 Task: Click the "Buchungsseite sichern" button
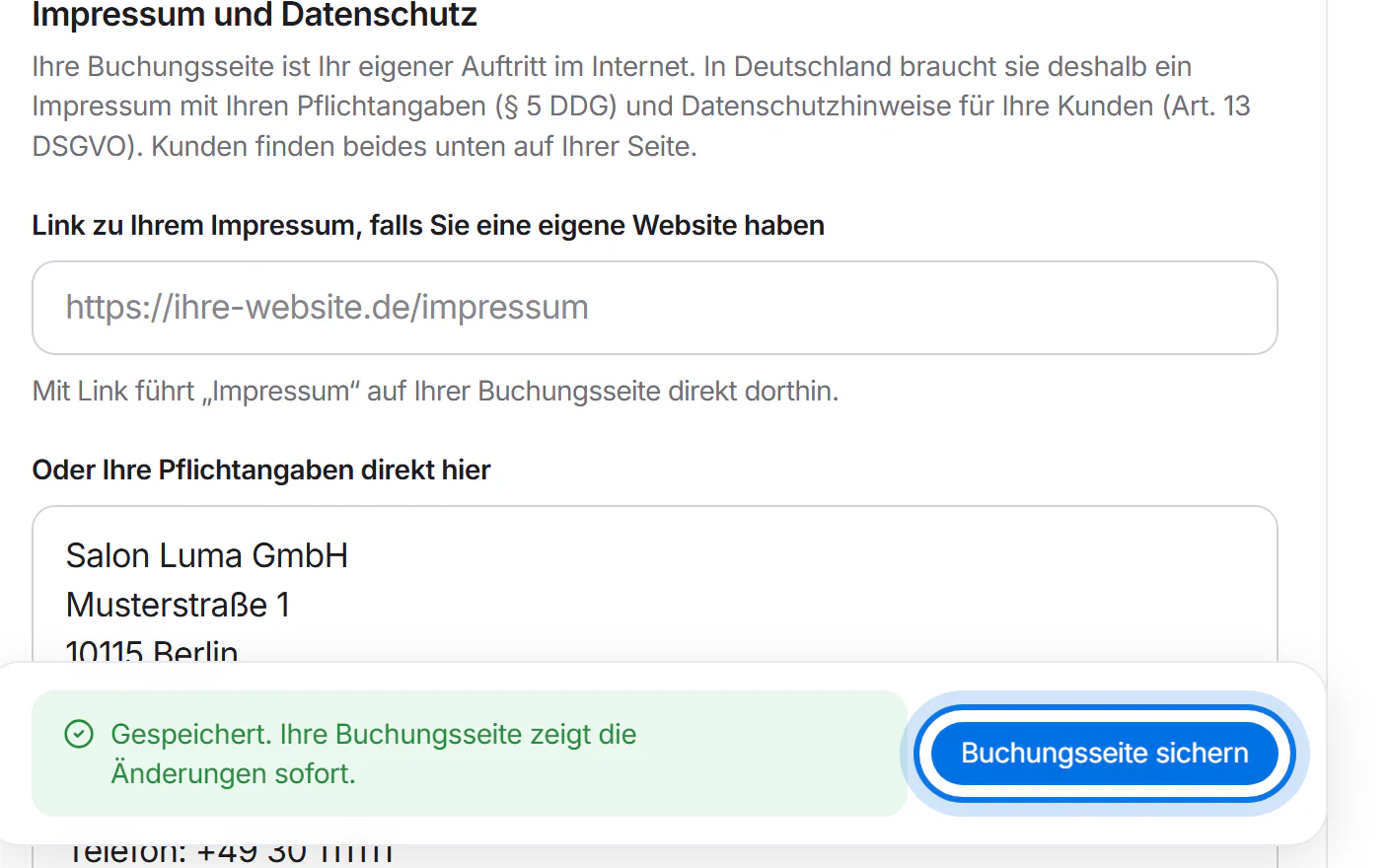1105,754
